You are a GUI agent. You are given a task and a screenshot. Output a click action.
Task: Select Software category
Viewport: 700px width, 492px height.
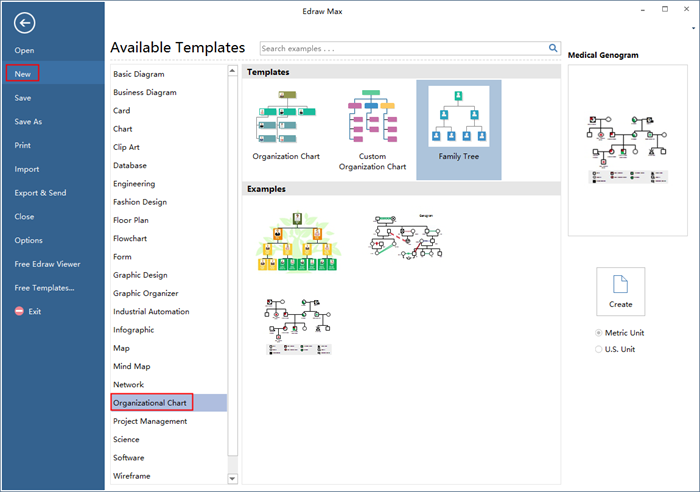[129, 459]
